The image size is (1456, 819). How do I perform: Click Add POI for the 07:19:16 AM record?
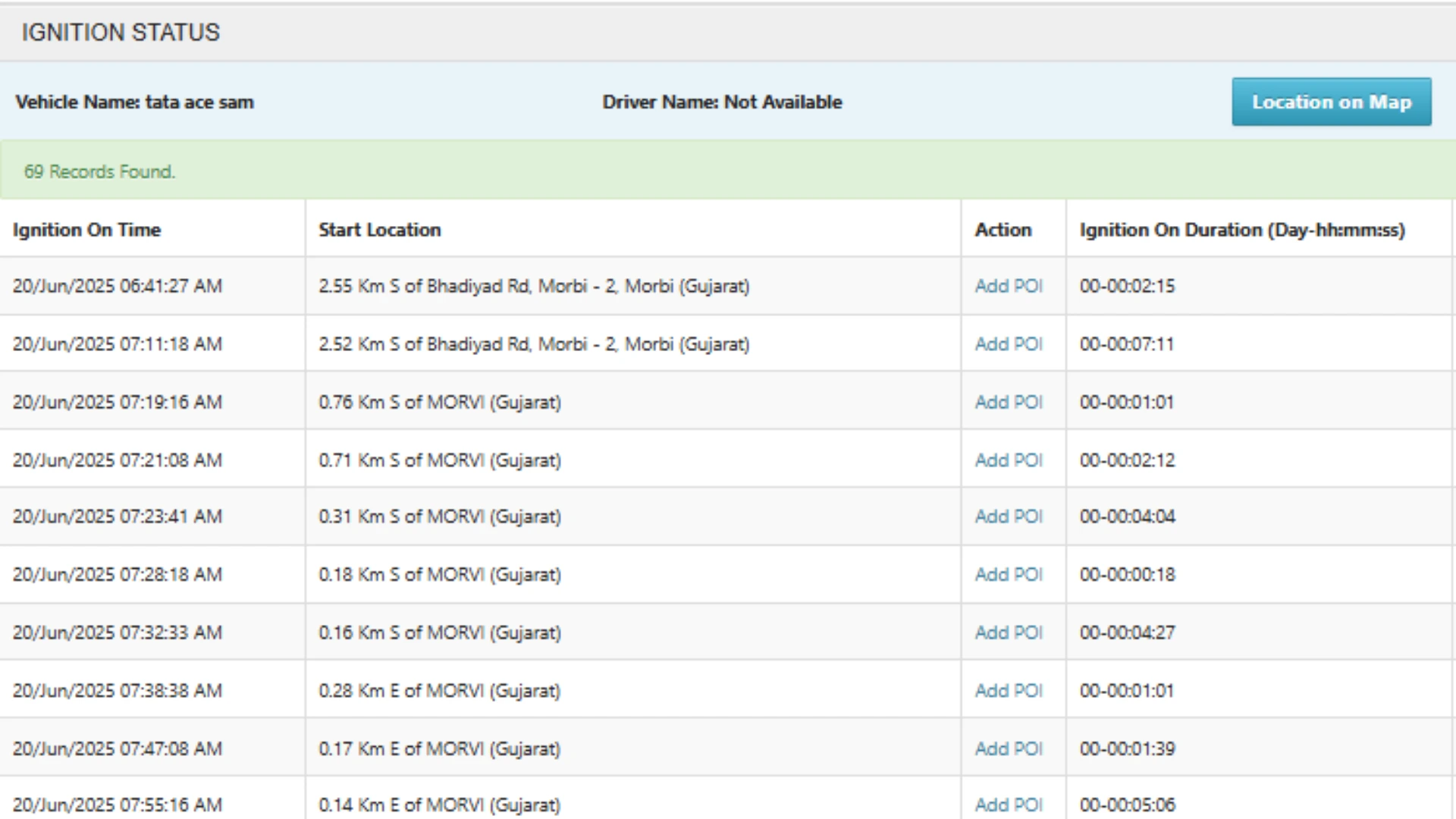pyautogui.click(x=1009, y=402)
